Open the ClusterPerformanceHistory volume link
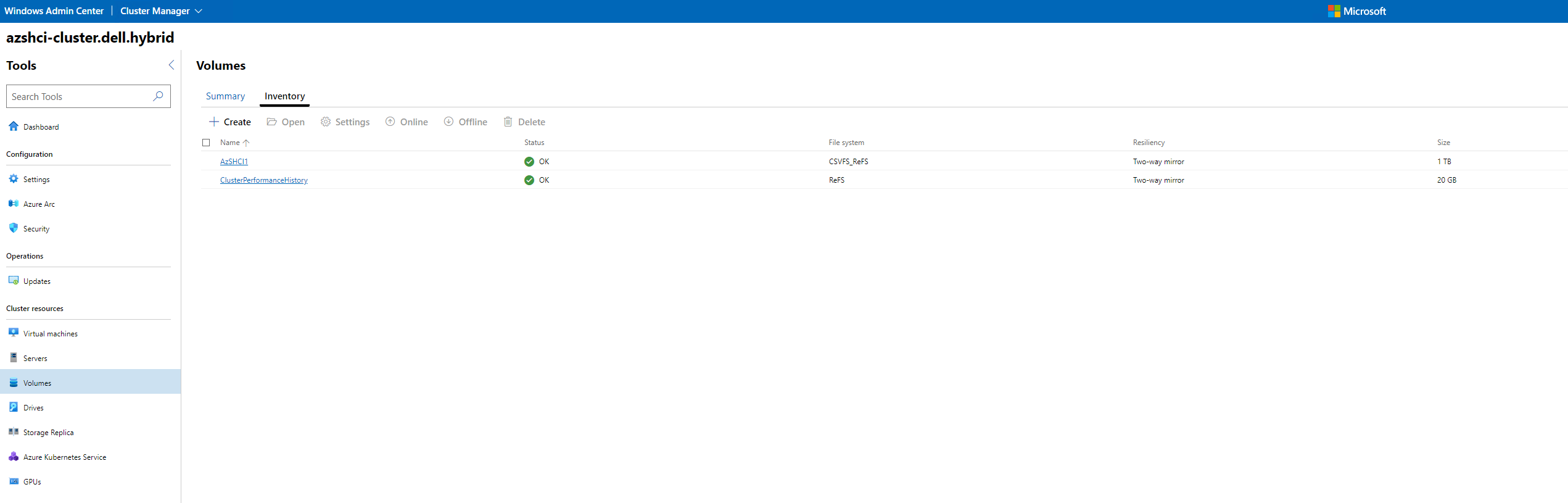The width and height of the screenshot is (1568, 503). (x=263, y=180)
